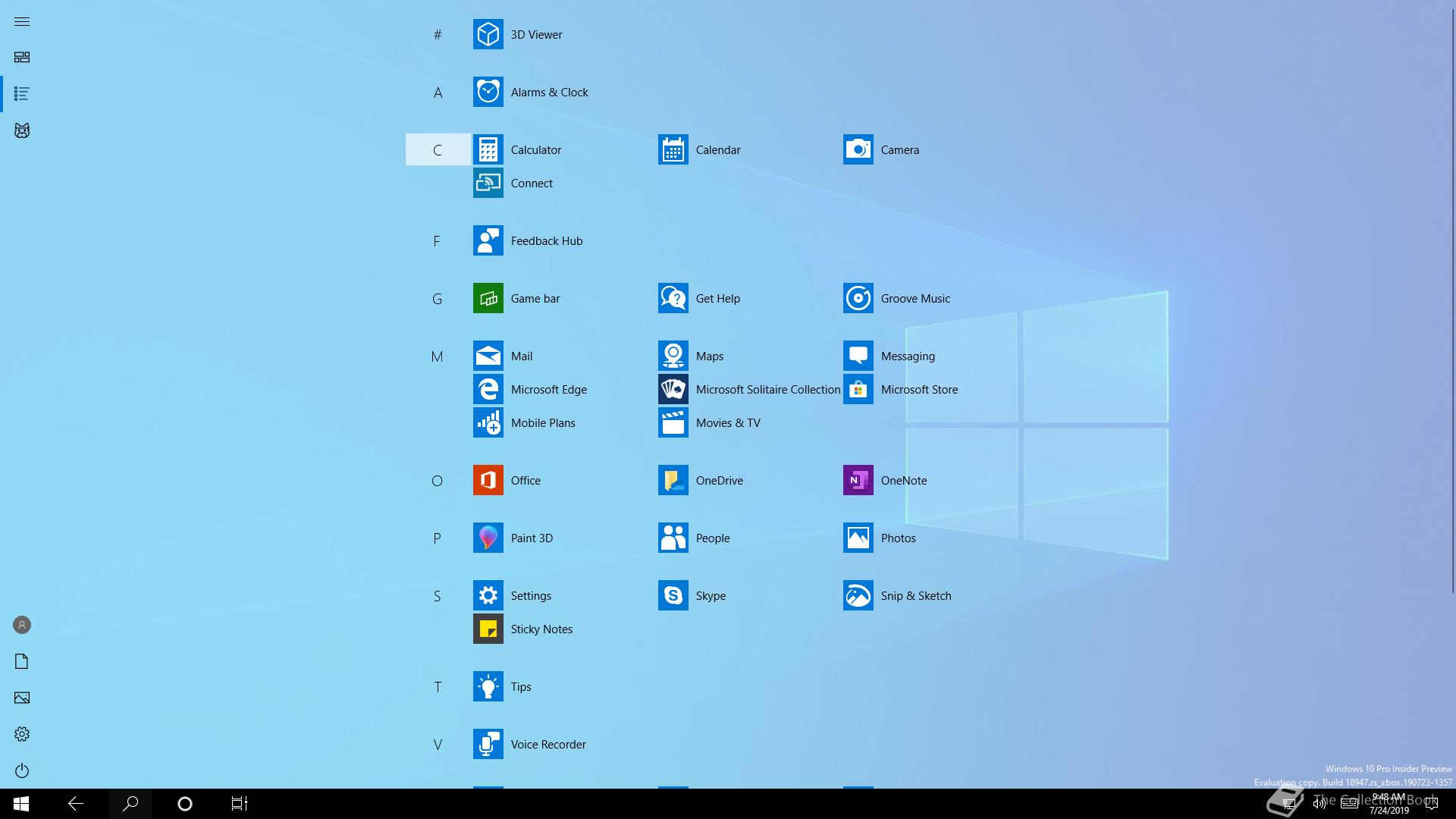Launch the Office app icon
Viewport: 1456px width, 819px height.
[x=488, y=480]
